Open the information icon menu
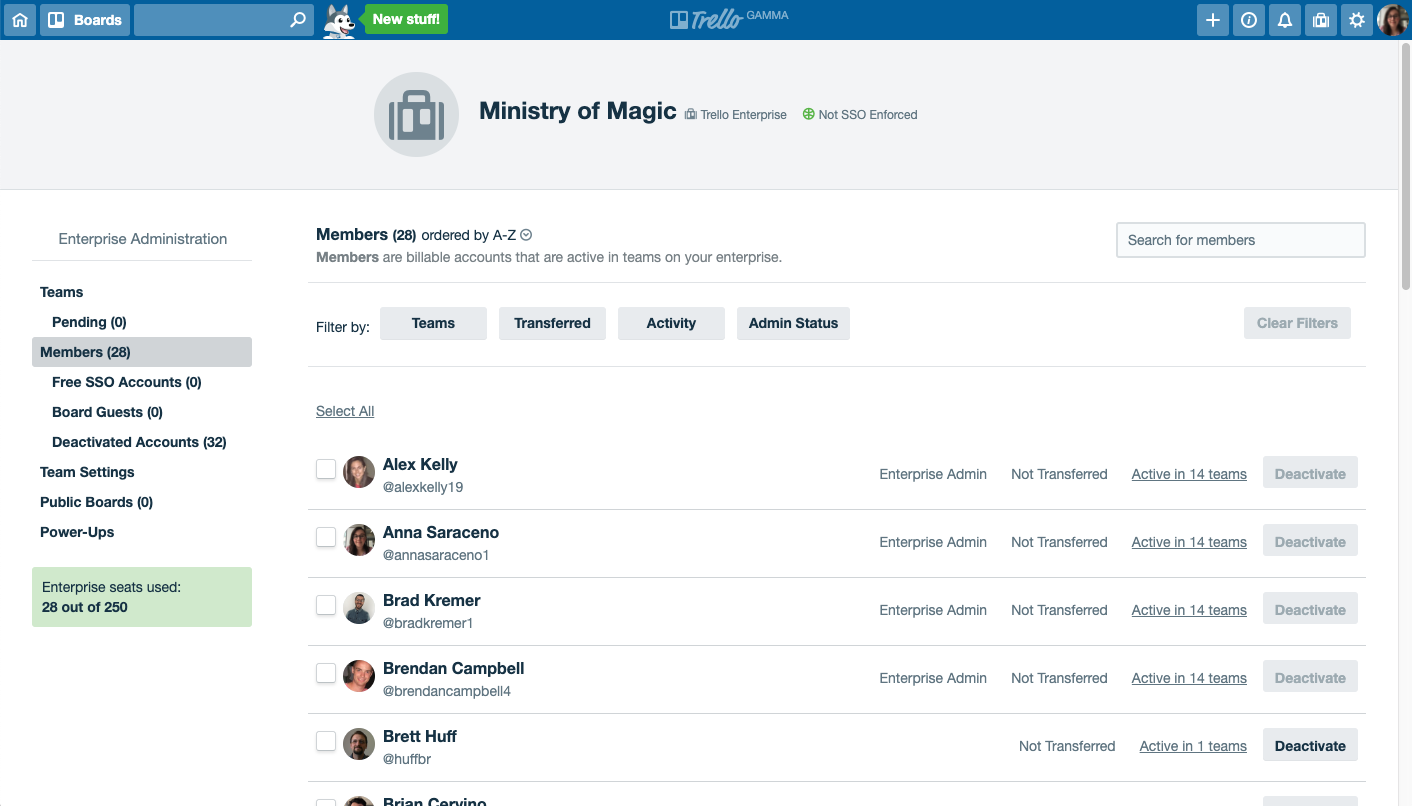Screen dimensions: 1412x806 [1249, 20]
